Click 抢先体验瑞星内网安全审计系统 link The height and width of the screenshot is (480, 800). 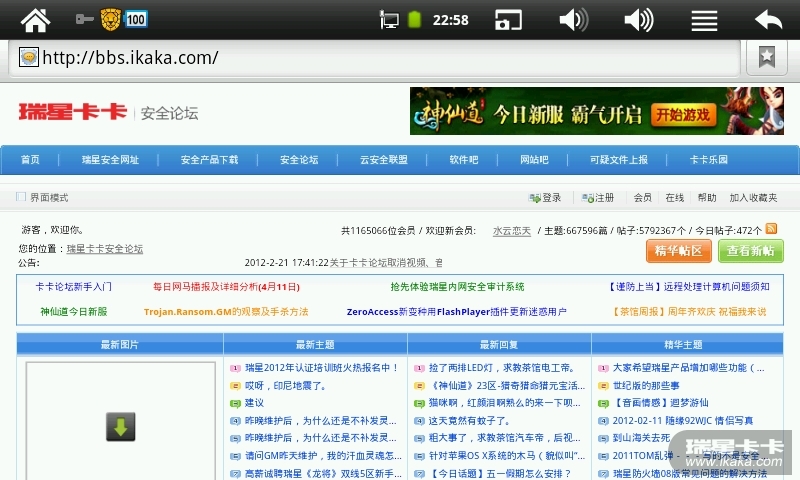tap(457, 287)
